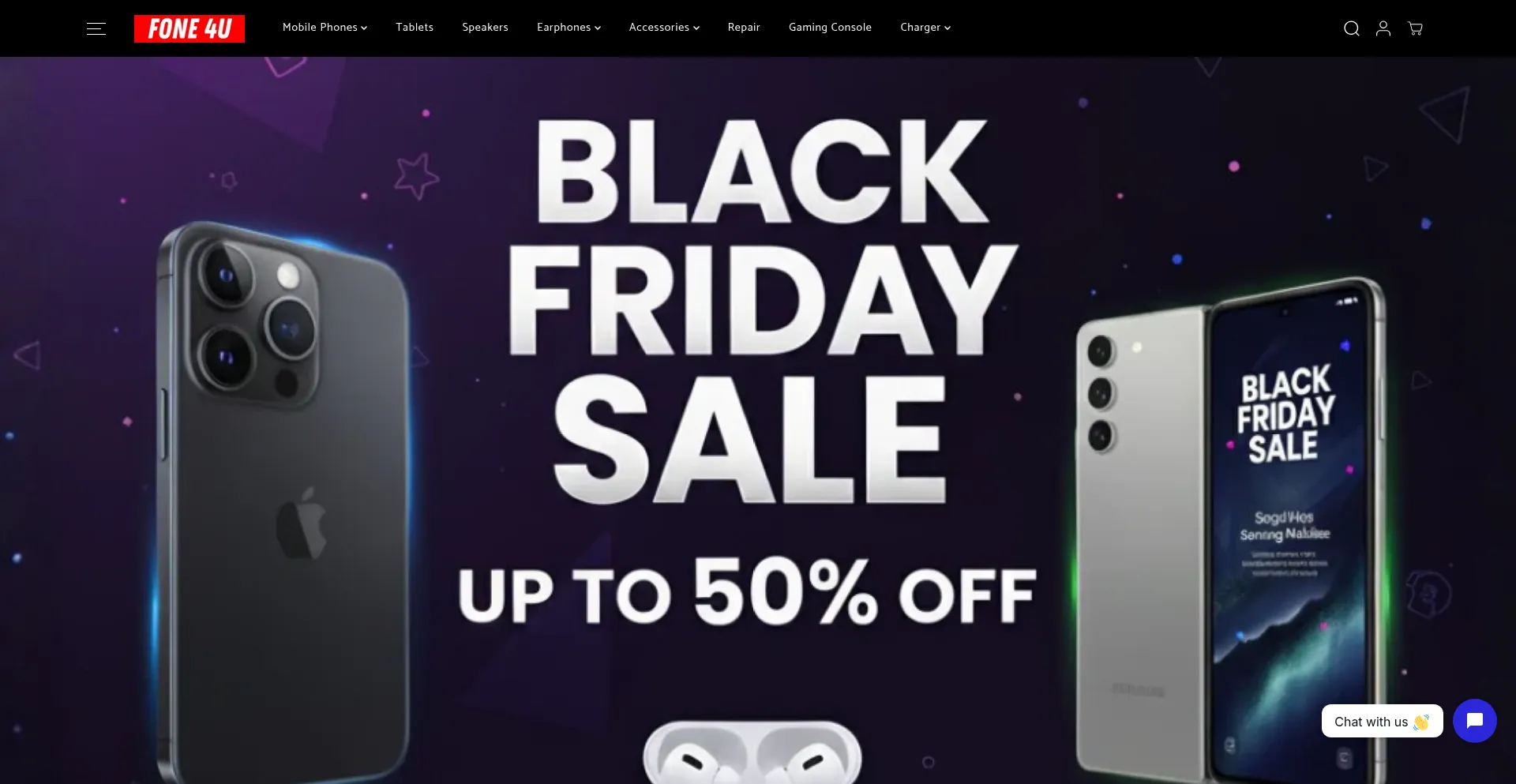
Task: Open the user account icon
Action: click(x=1383, y=28)
